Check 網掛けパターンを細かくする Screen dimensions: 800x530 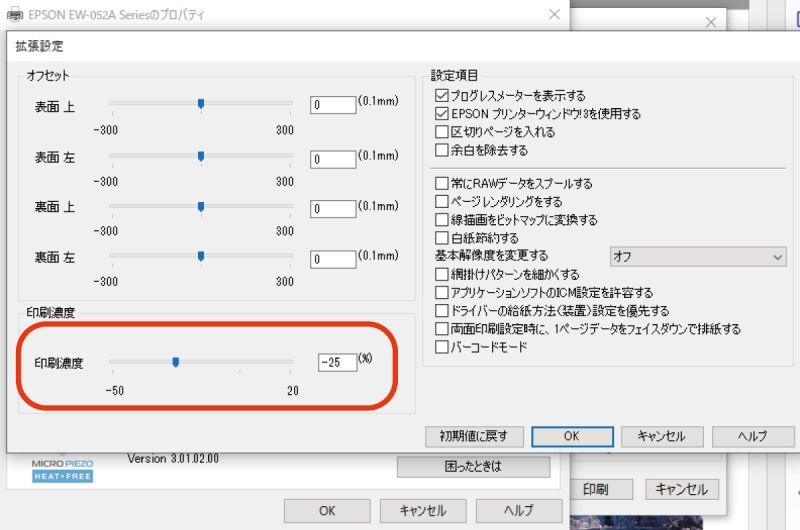pos(442,274)
